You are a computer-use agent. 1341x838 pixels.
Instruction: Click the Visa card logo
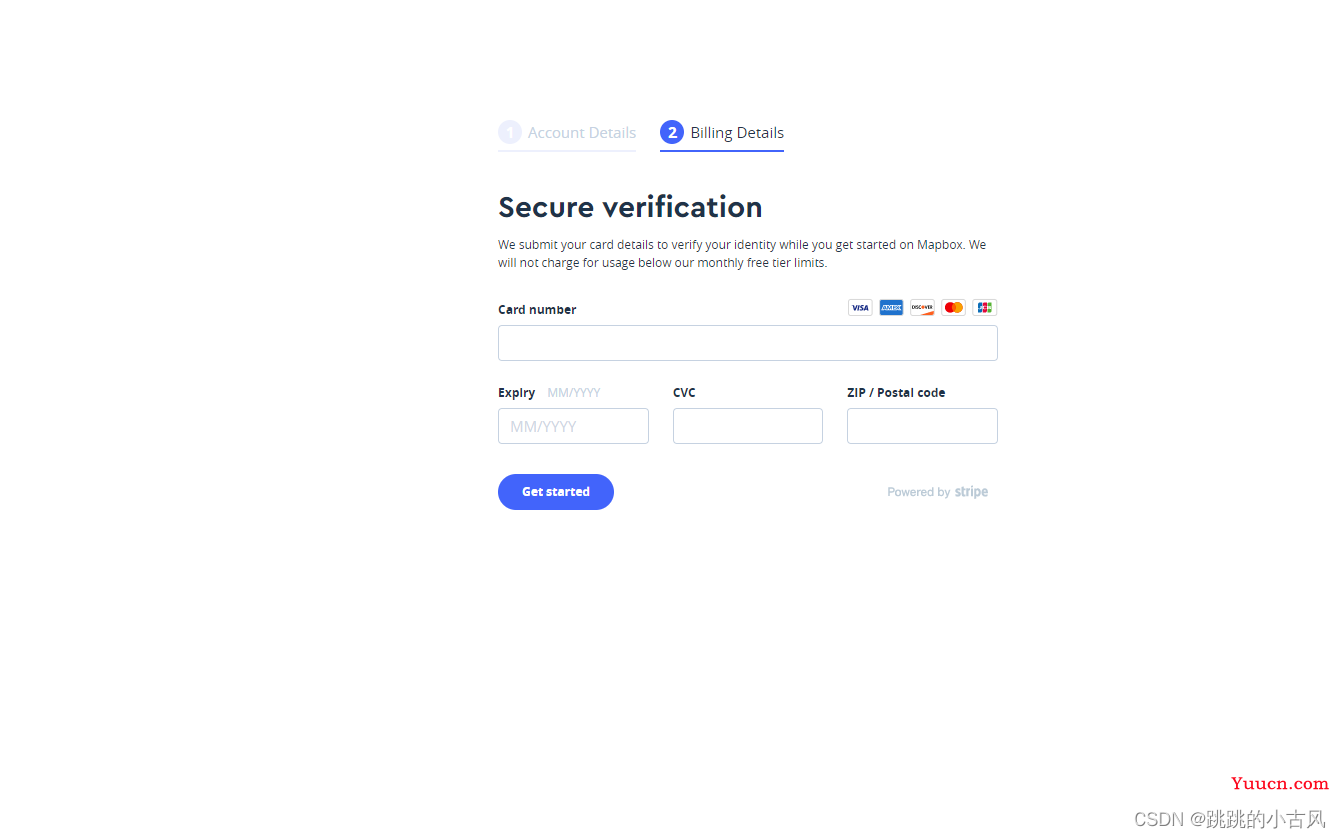click(860, 308)
